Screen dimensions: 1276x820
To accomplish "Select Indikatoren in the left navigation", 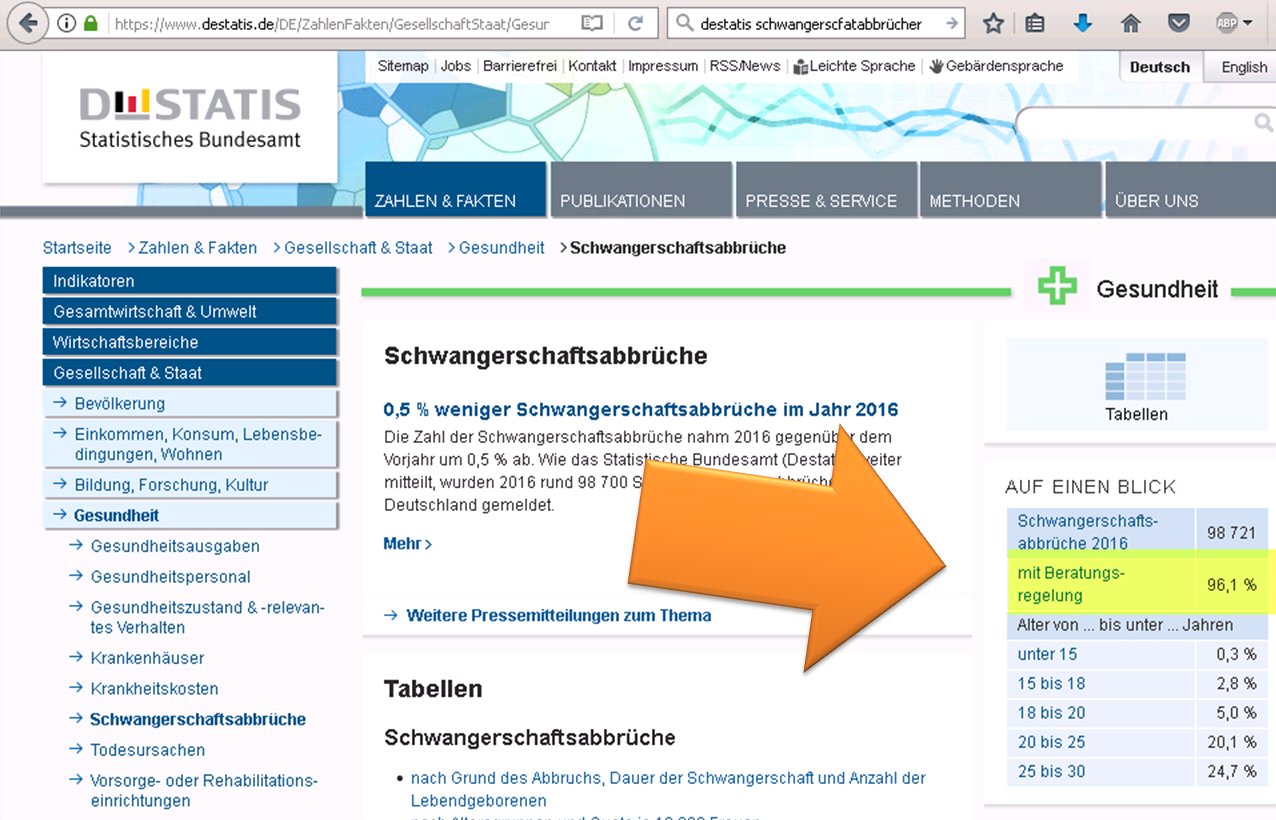I will 190,281.
